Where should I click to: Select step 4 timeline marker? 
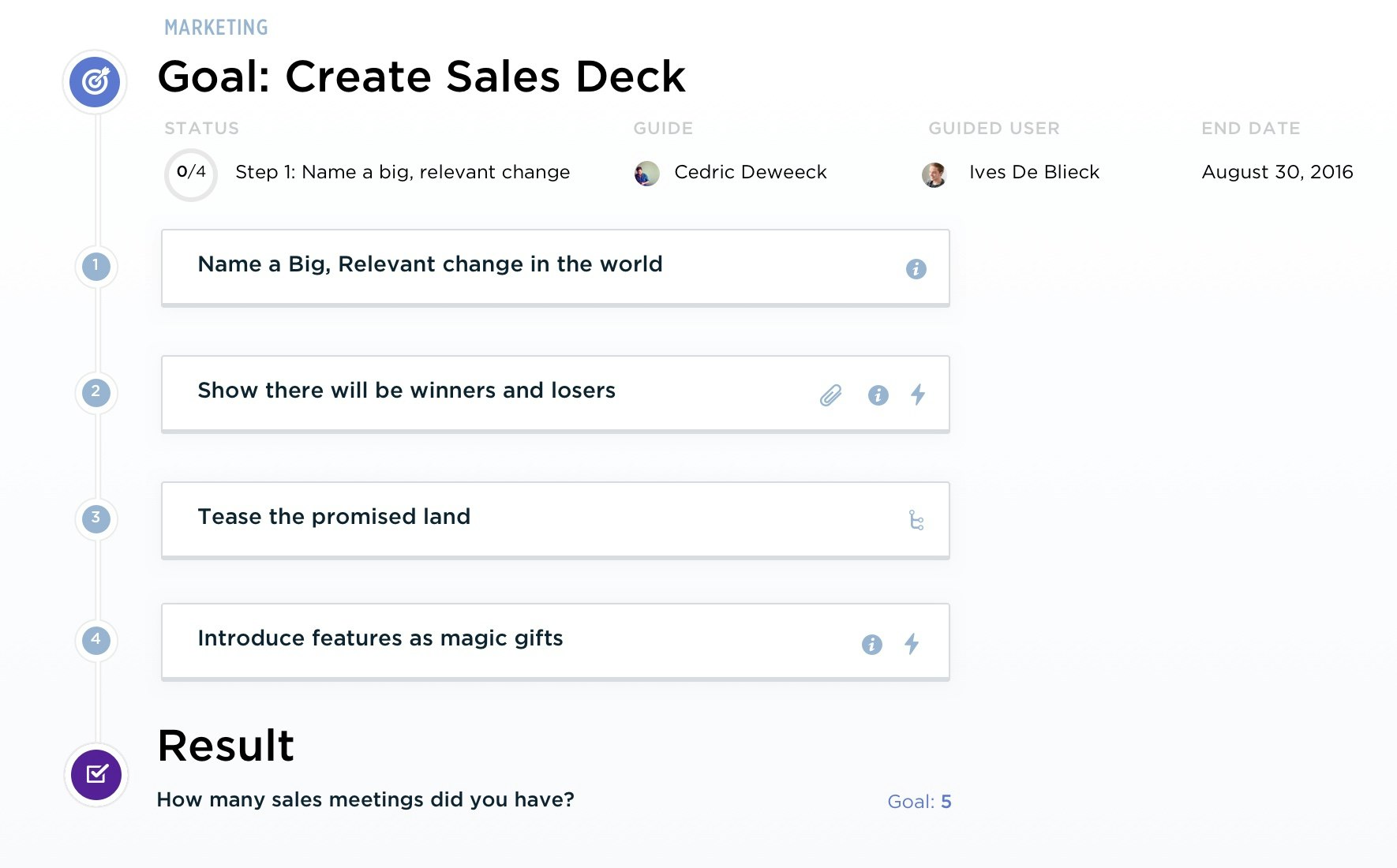click(96, 640)
